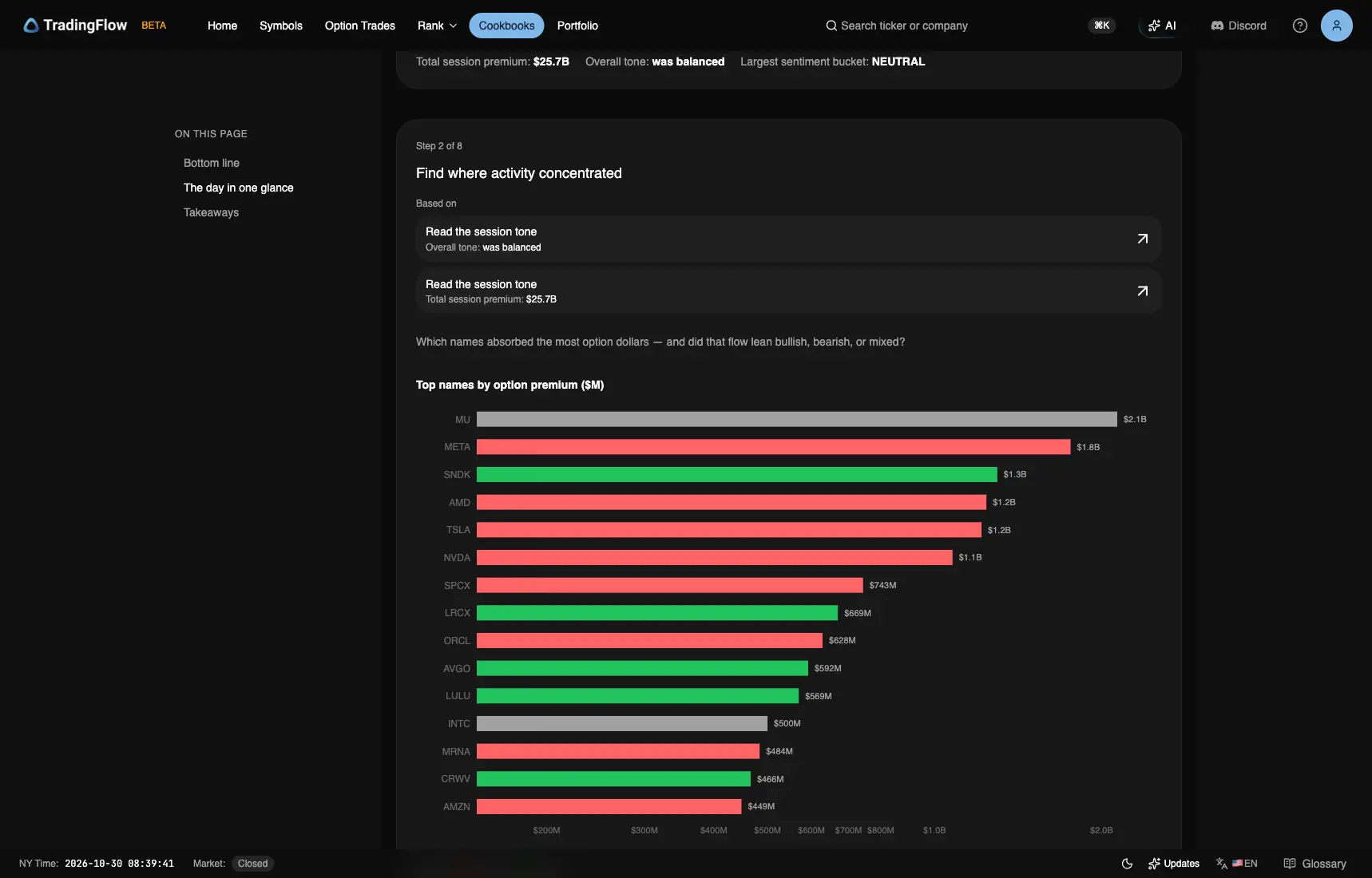The image size is (1372, 878).
Task: Open Discord via the Discord icon
Action: click(1217, 26)
